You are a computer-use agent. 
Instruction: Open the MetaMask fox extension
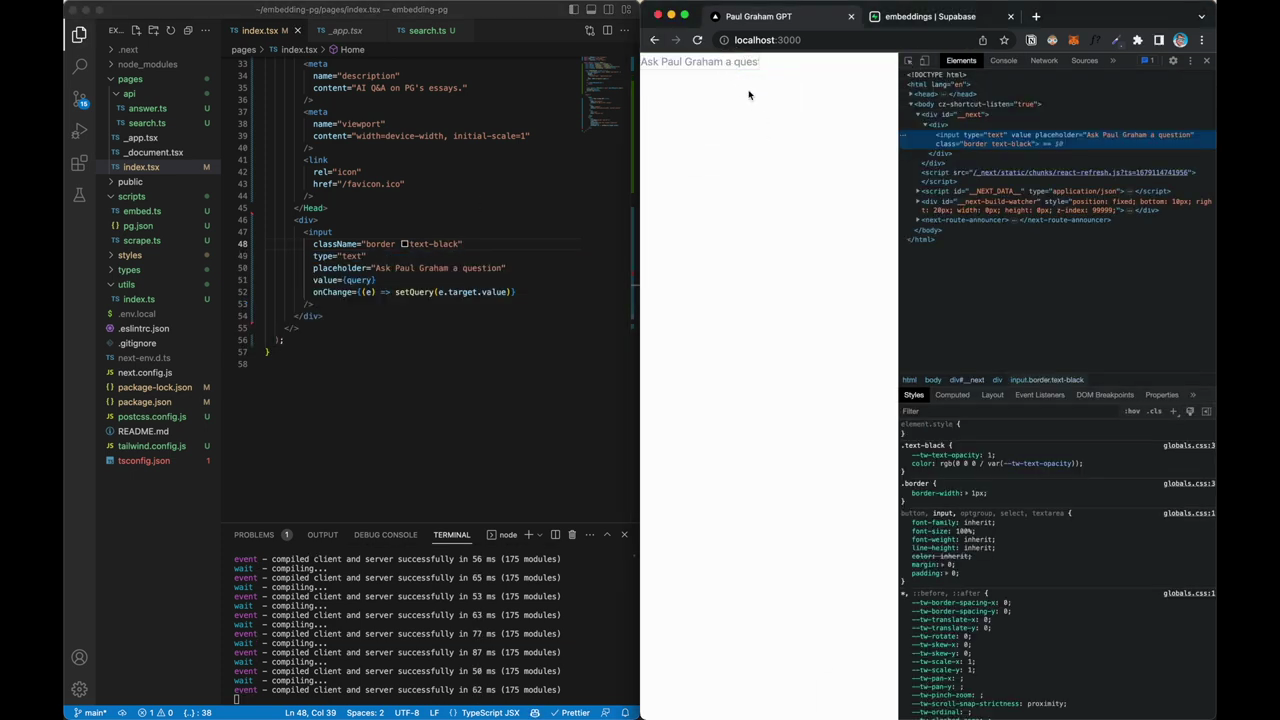click(x=1073, y=40)
